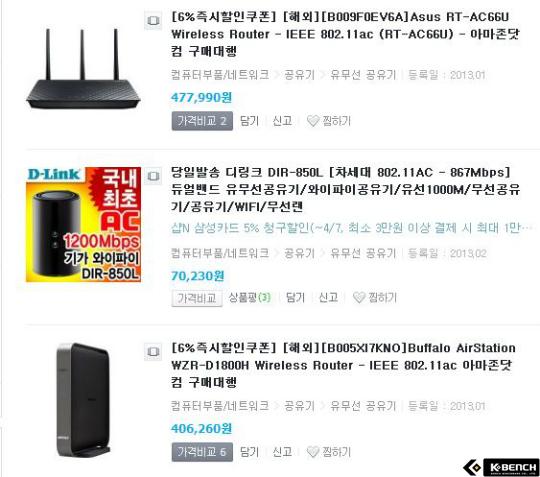Image resolution: width=540 pixels, height=477 pixels.
Task: Open new-window icon beside Asus RT-AC66U title
Action: tap(153, 21)
